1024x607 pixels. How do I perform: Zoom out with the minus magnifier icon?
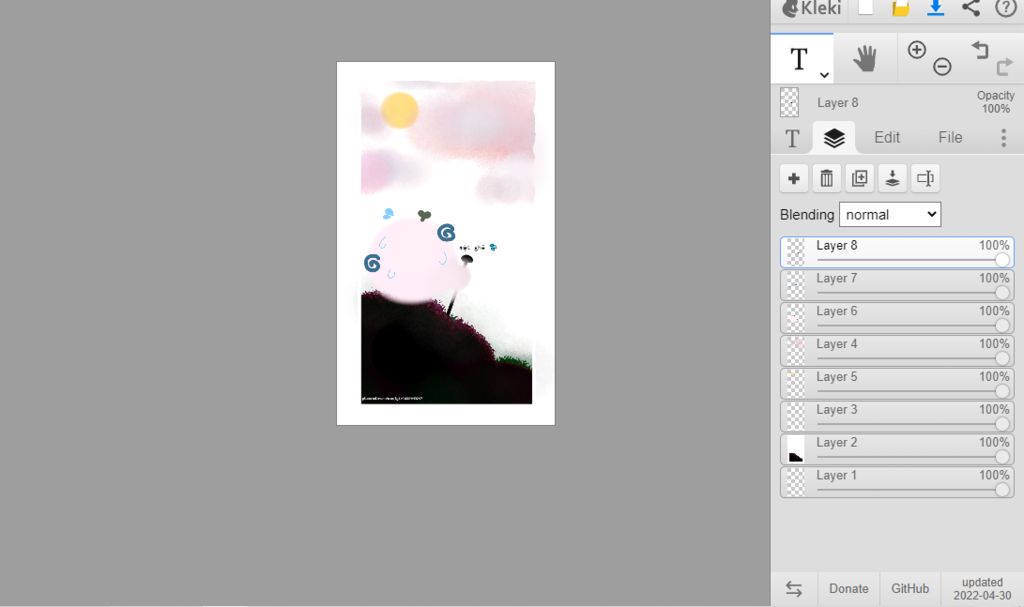pyautogui.click(x=942, y=66)
